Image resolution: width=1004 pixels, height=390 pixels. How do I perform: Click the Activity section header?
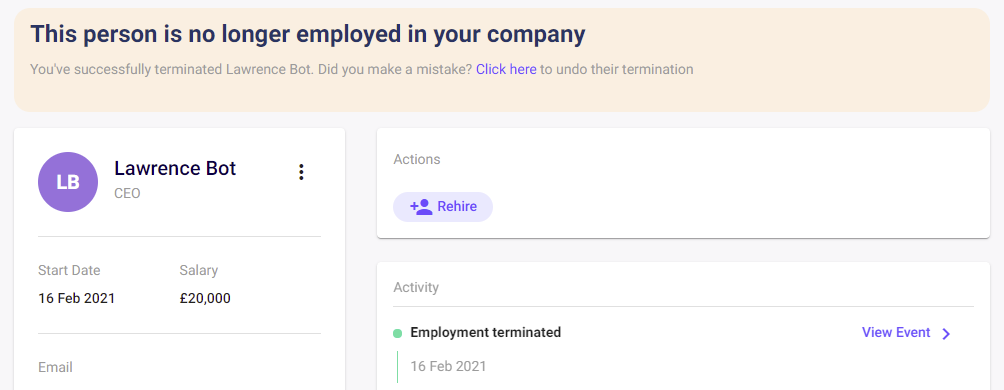pos(416,288)
